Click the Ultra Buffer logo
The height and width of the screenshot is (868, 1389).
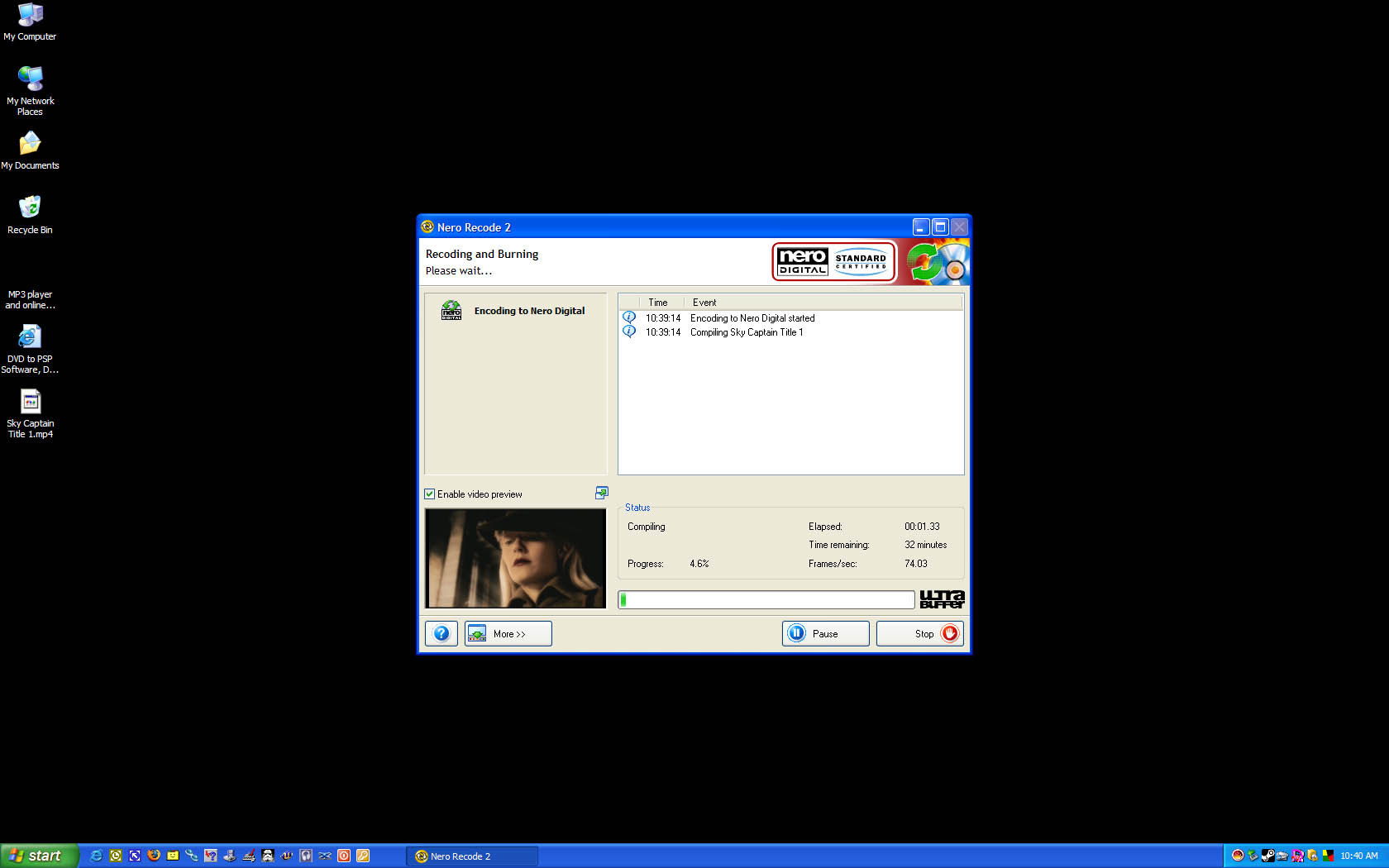tap(942, 599)
